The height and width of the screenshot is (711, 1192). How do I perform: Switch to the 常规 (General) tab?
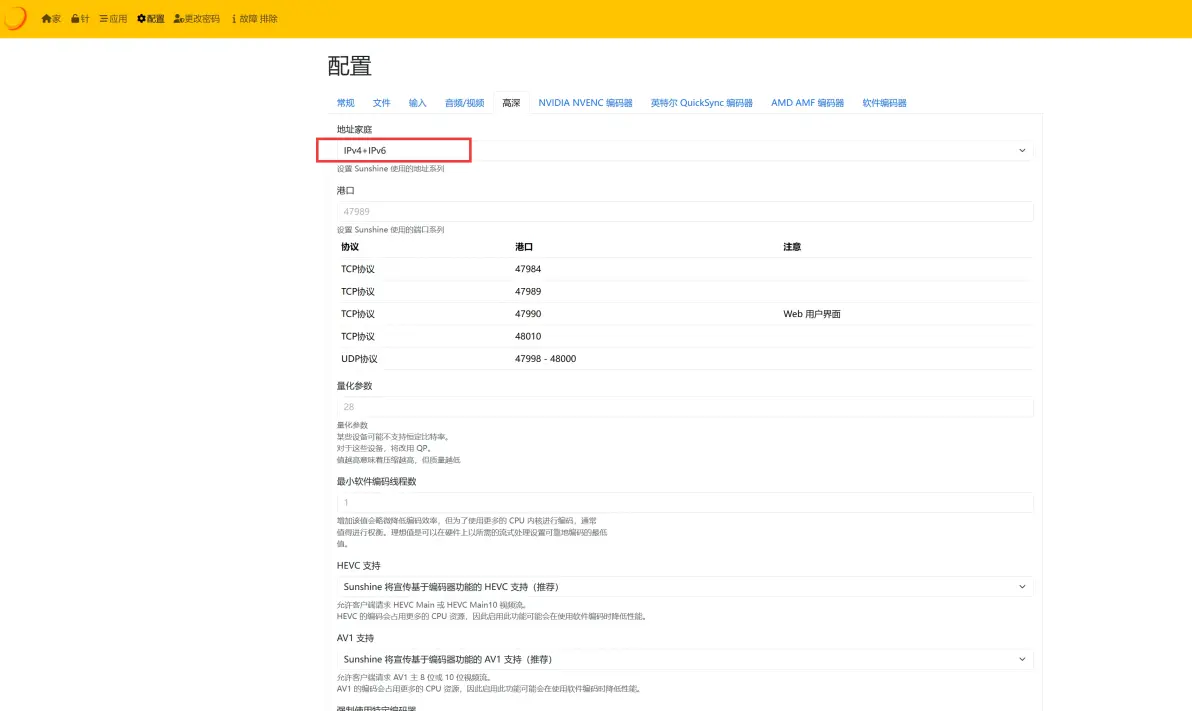tap(345, 103)
